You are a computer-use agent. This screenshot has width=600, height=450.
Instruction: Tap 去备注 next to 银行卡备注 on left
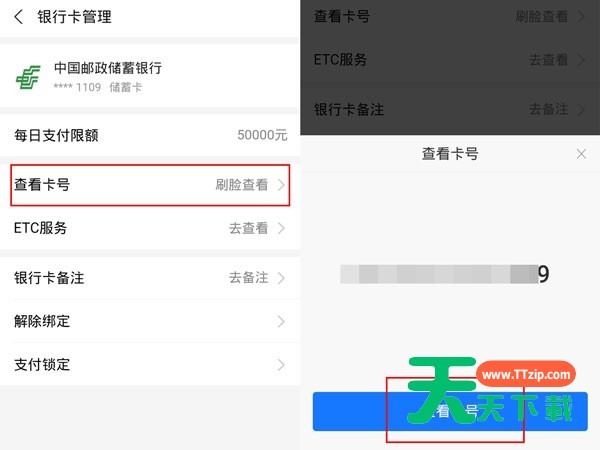click(x=249, y=278)
